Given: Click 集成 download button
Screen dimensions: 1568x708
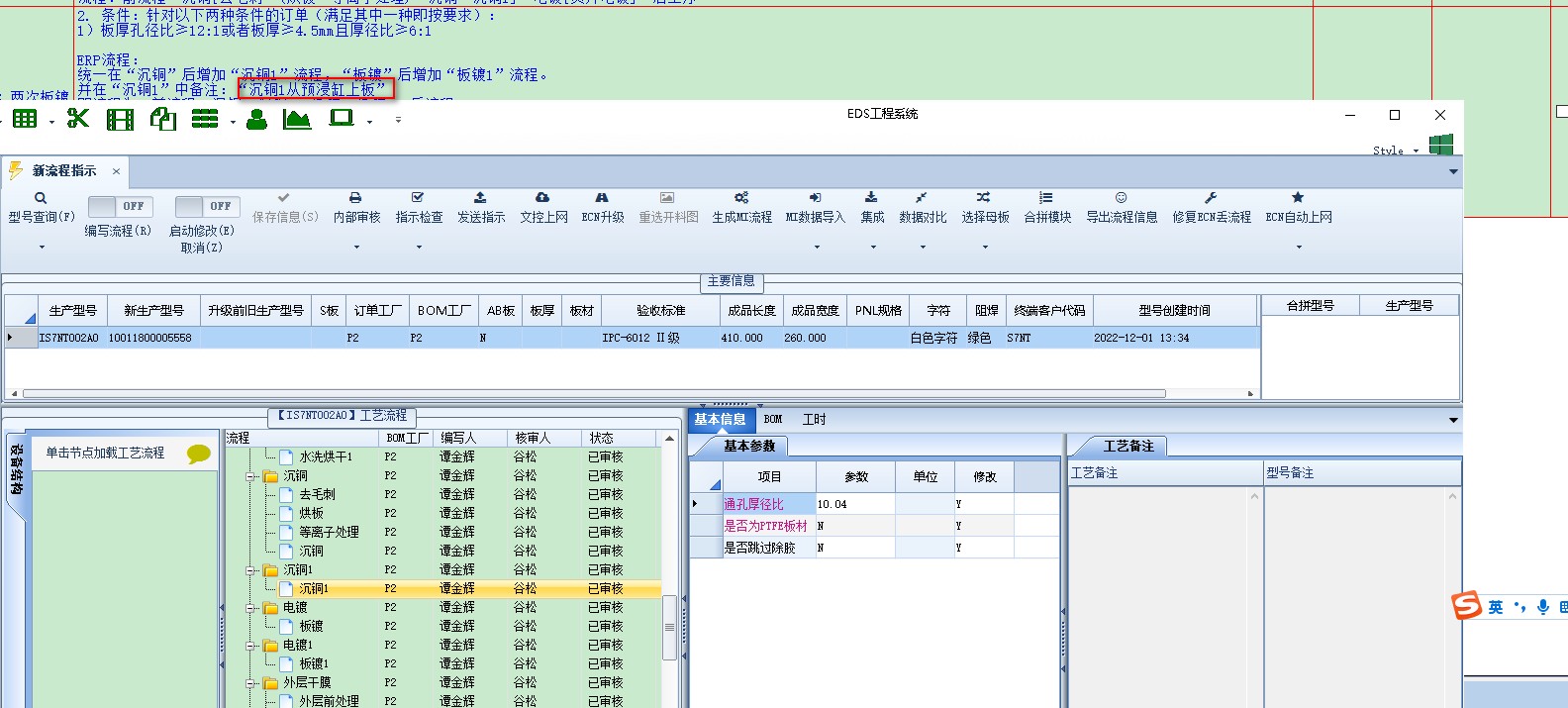Looking at the screenshot, I should 872,208.
